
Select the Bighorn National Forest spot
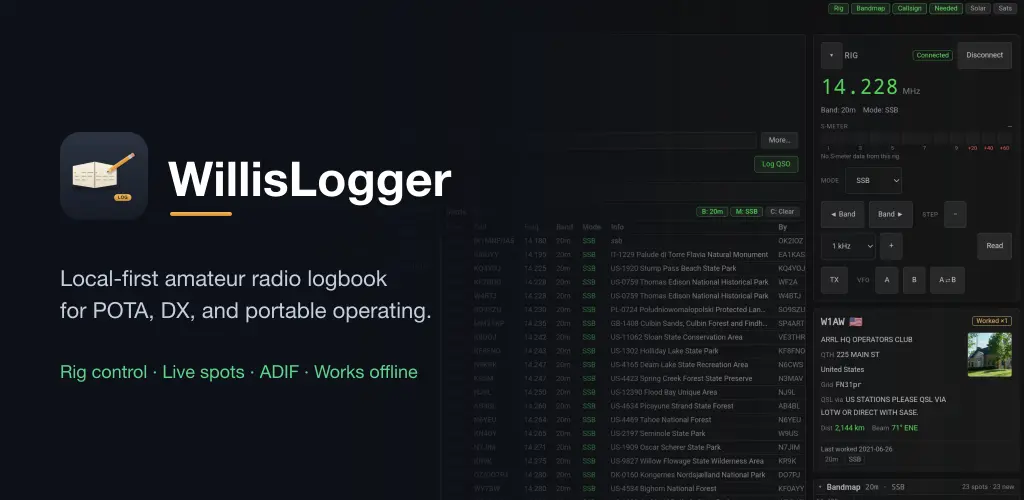tap(626, 488)
